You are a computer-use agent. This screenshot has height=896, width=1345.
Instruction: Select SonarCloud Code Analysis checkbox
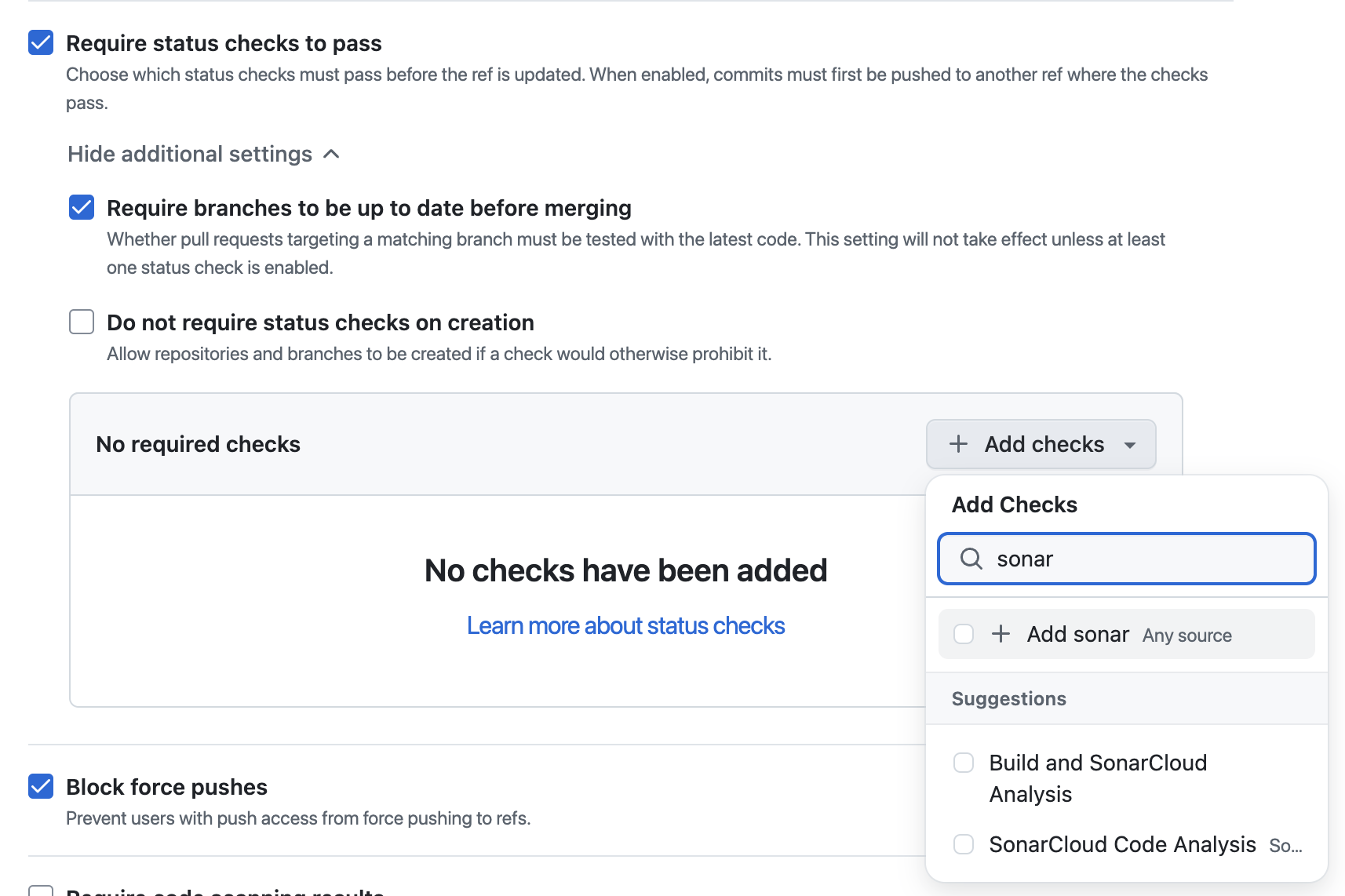tap(964, 844)
